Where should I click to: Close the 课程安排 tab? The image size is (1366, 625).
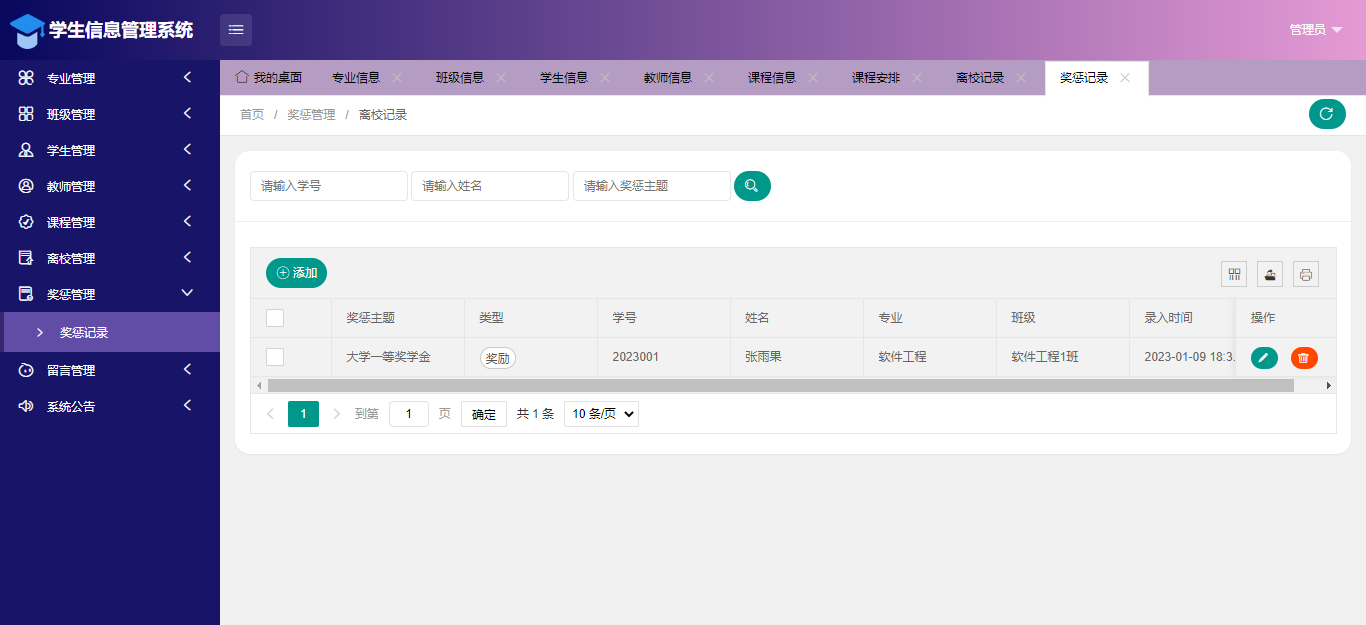click(x=917, y=78)
